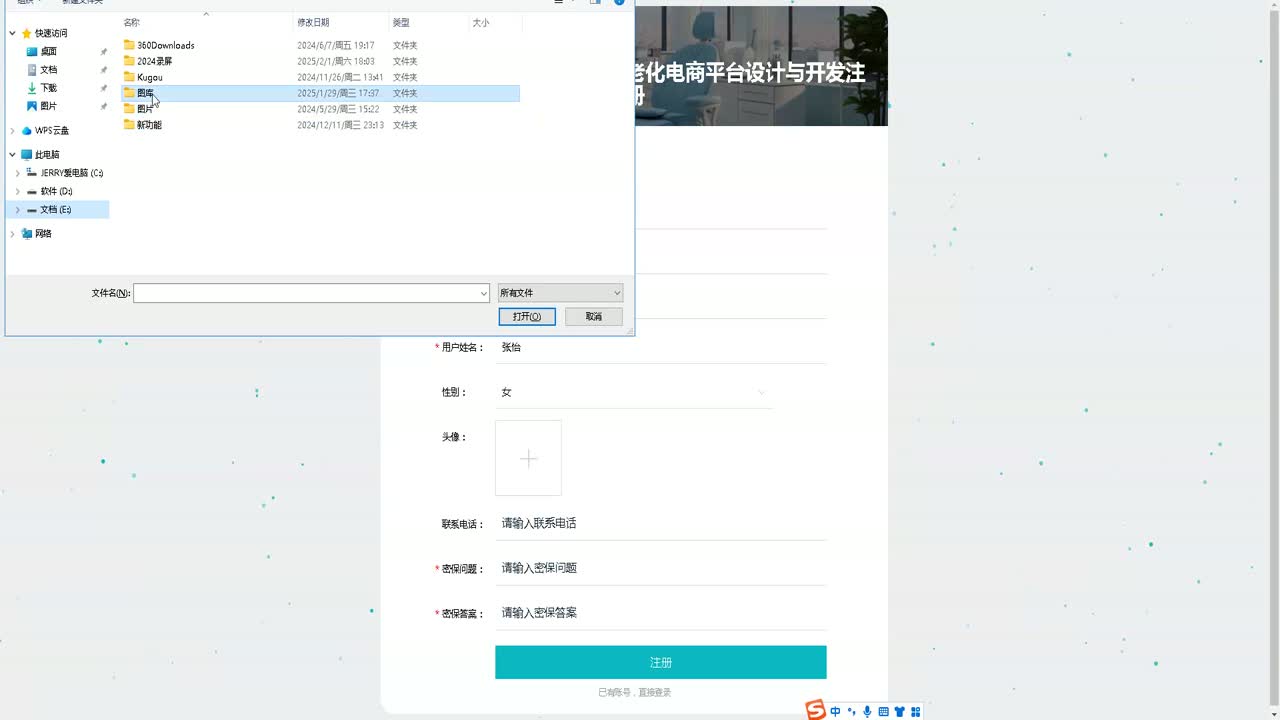This screenshot has width=1280, height=720.
Task: Click the 文件夹 type cell of 360Downloads
Action: pos(405,45)
